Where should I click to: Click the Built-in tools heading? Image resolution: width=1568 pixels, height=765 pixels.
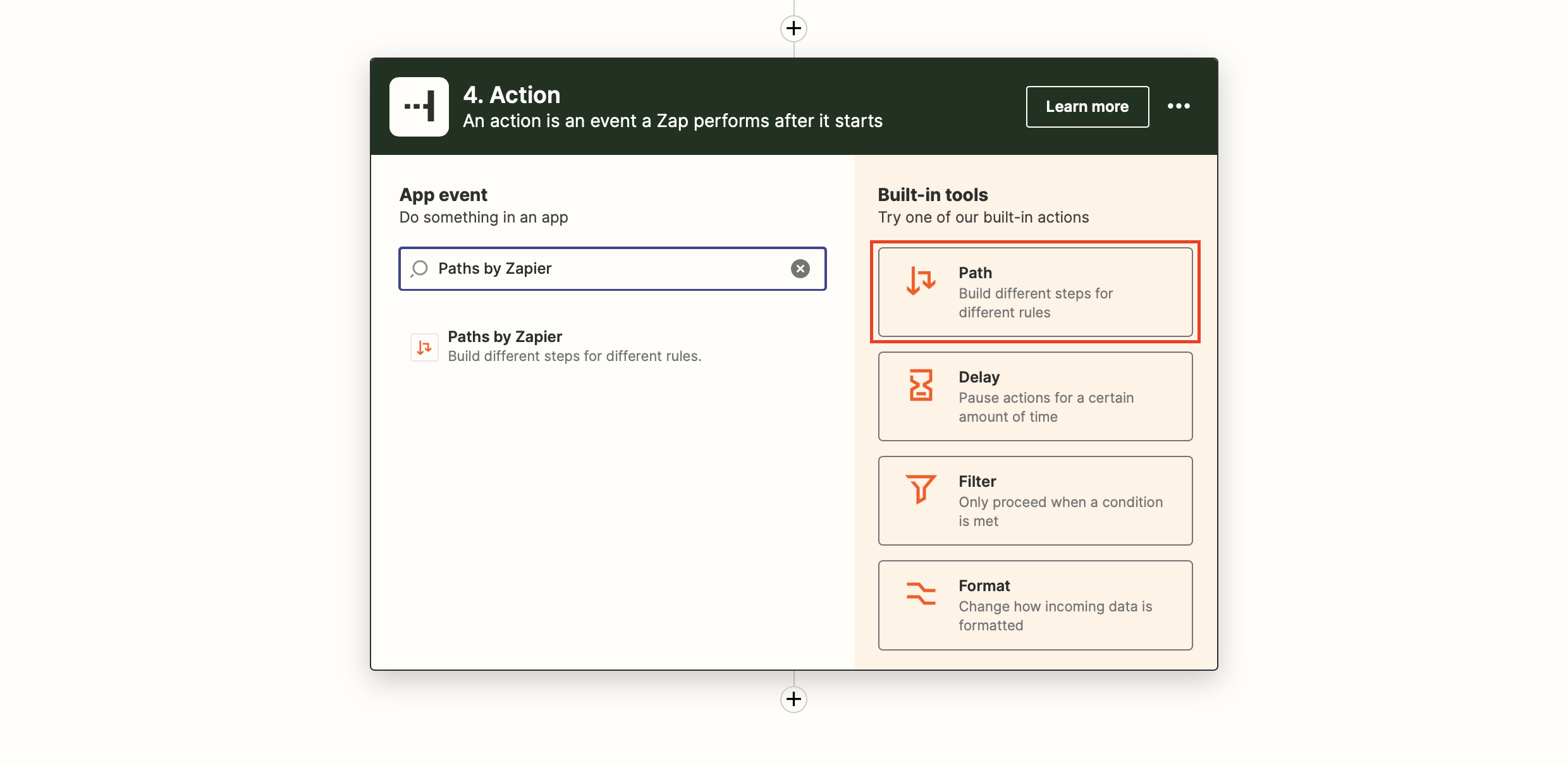coord(933,194)
